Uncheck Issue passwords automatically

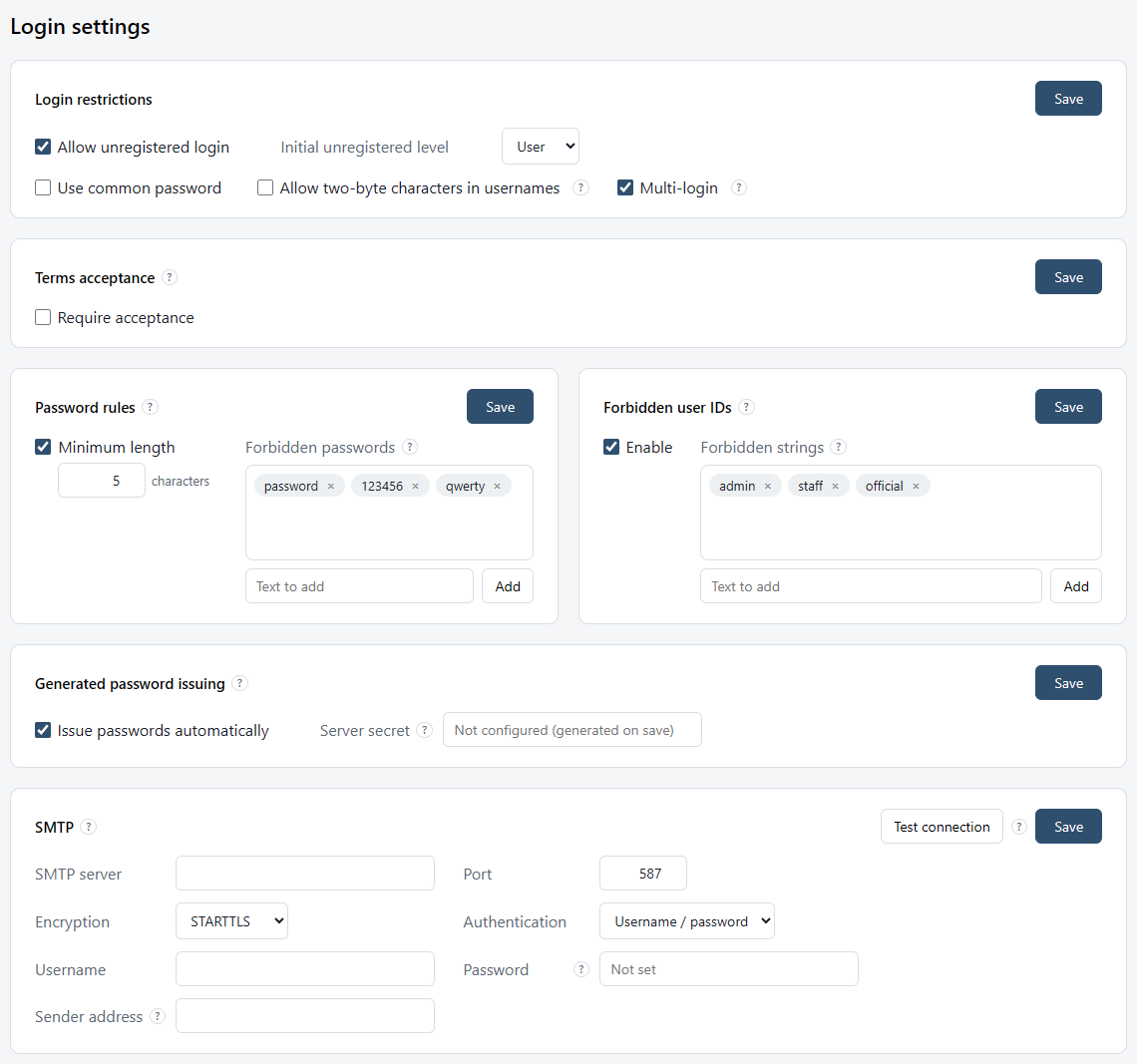tap(43, 730)
